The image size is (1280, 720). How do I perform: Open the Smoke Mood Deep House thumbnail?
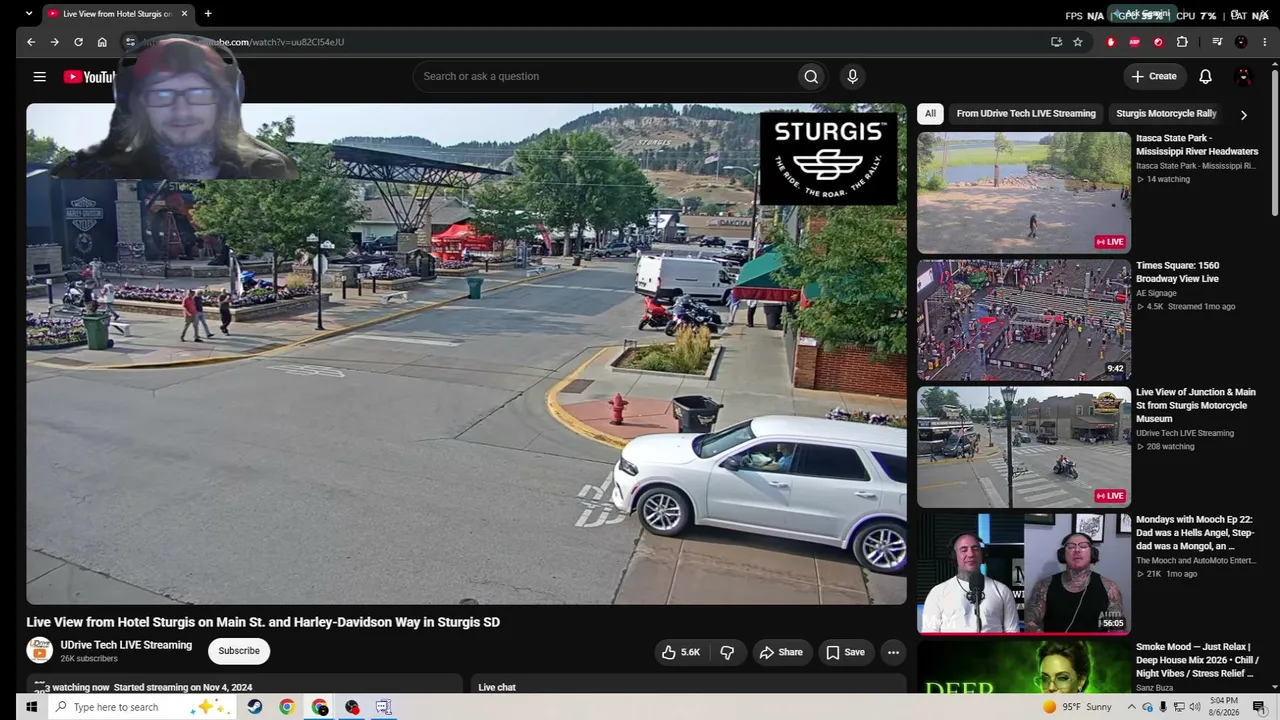(x=1024, y=667)
